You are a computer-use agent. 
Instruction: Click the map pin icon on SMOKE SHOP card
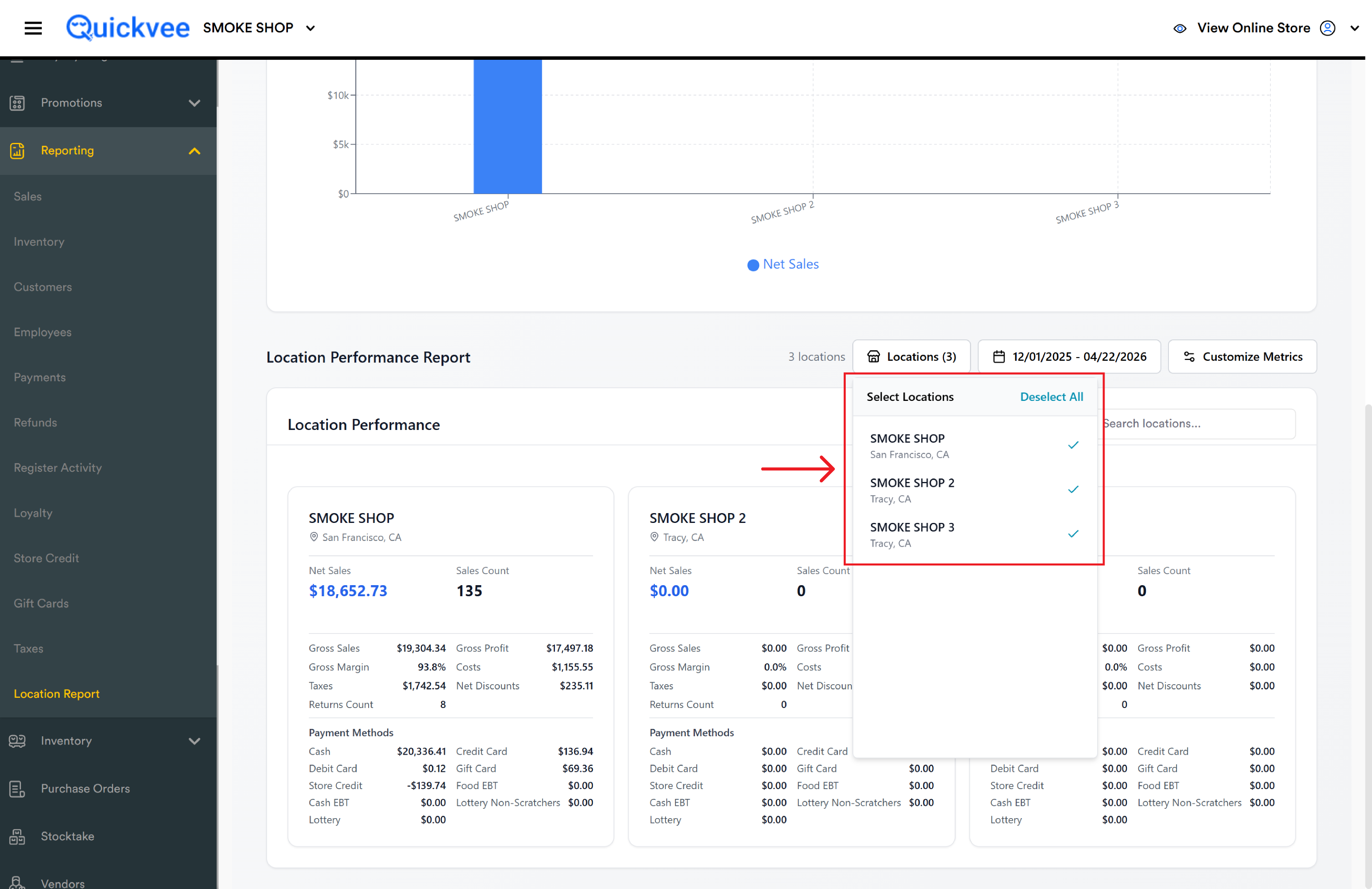click(x=314, y=537)
